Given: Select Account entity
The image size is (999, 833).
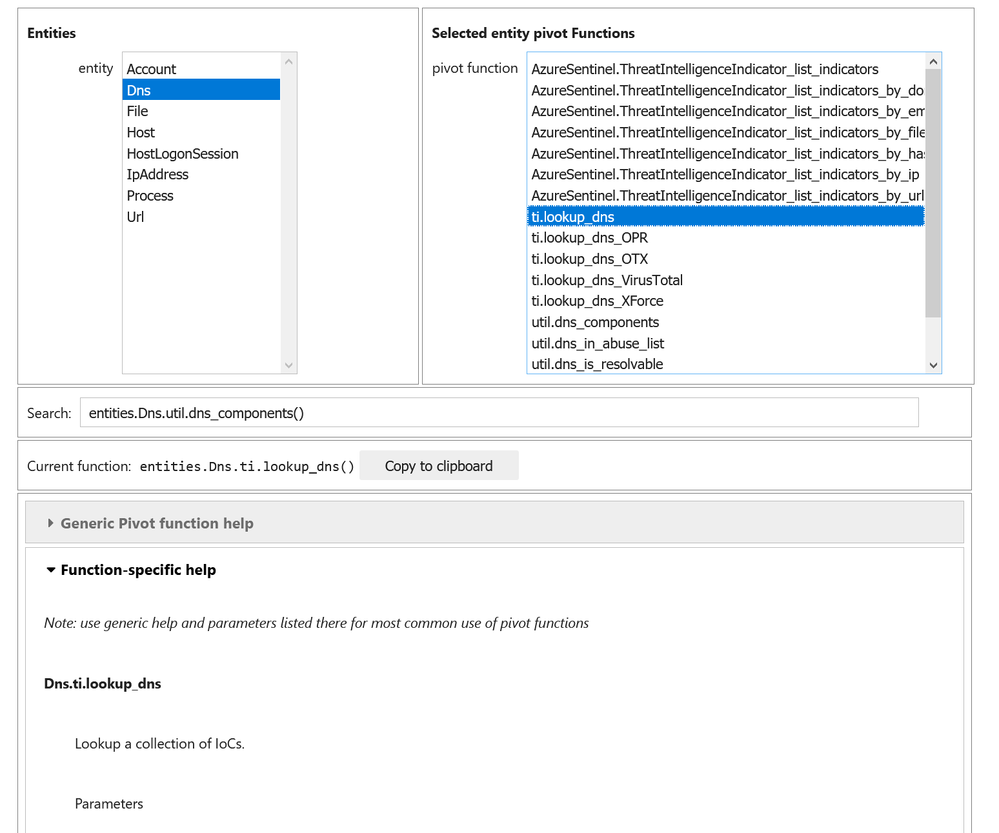Looking at the screenshot, I should (152, 69).
